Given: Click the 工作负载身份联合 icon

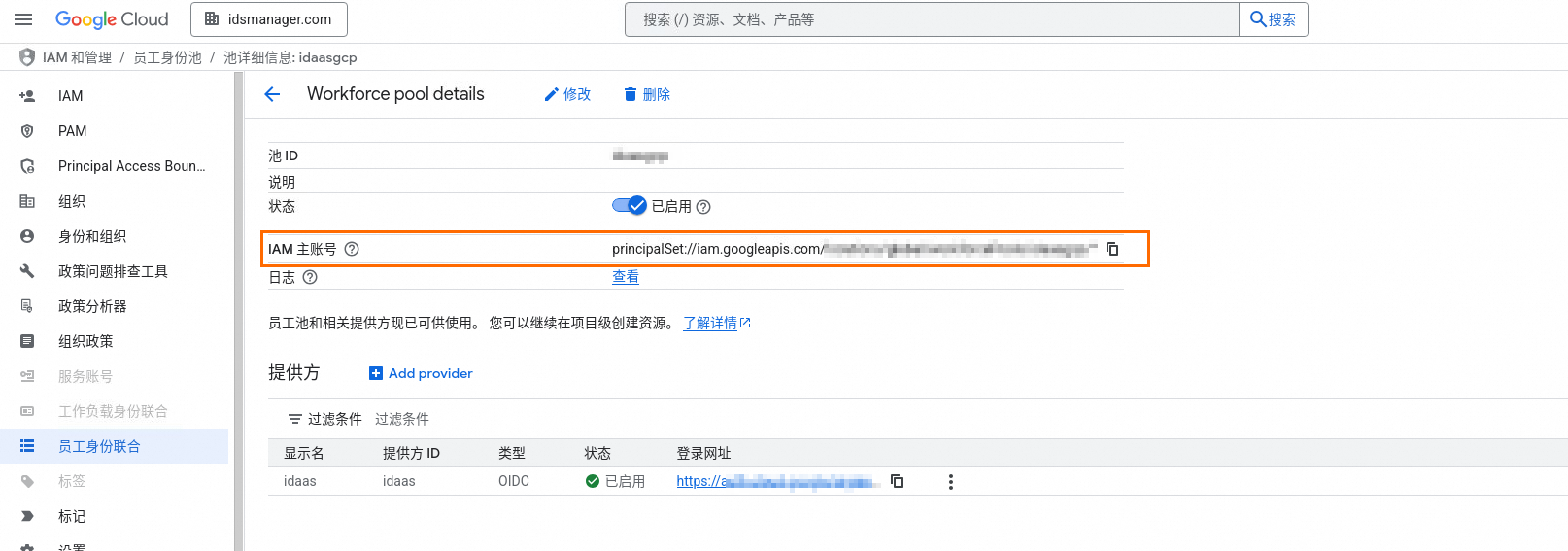Looking at the screenshot, I should (x=27, y=411).
